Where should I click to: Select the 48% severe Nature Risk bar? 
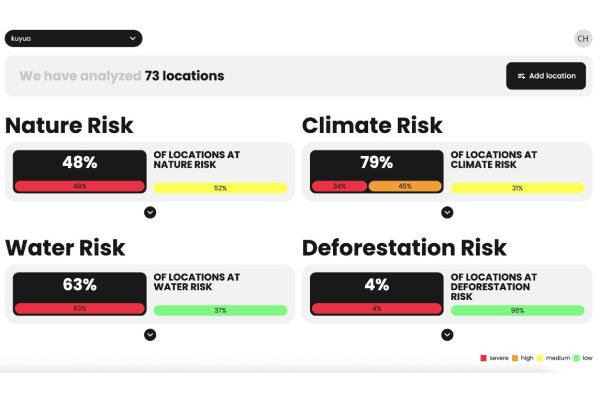click(x=79, y=186)
